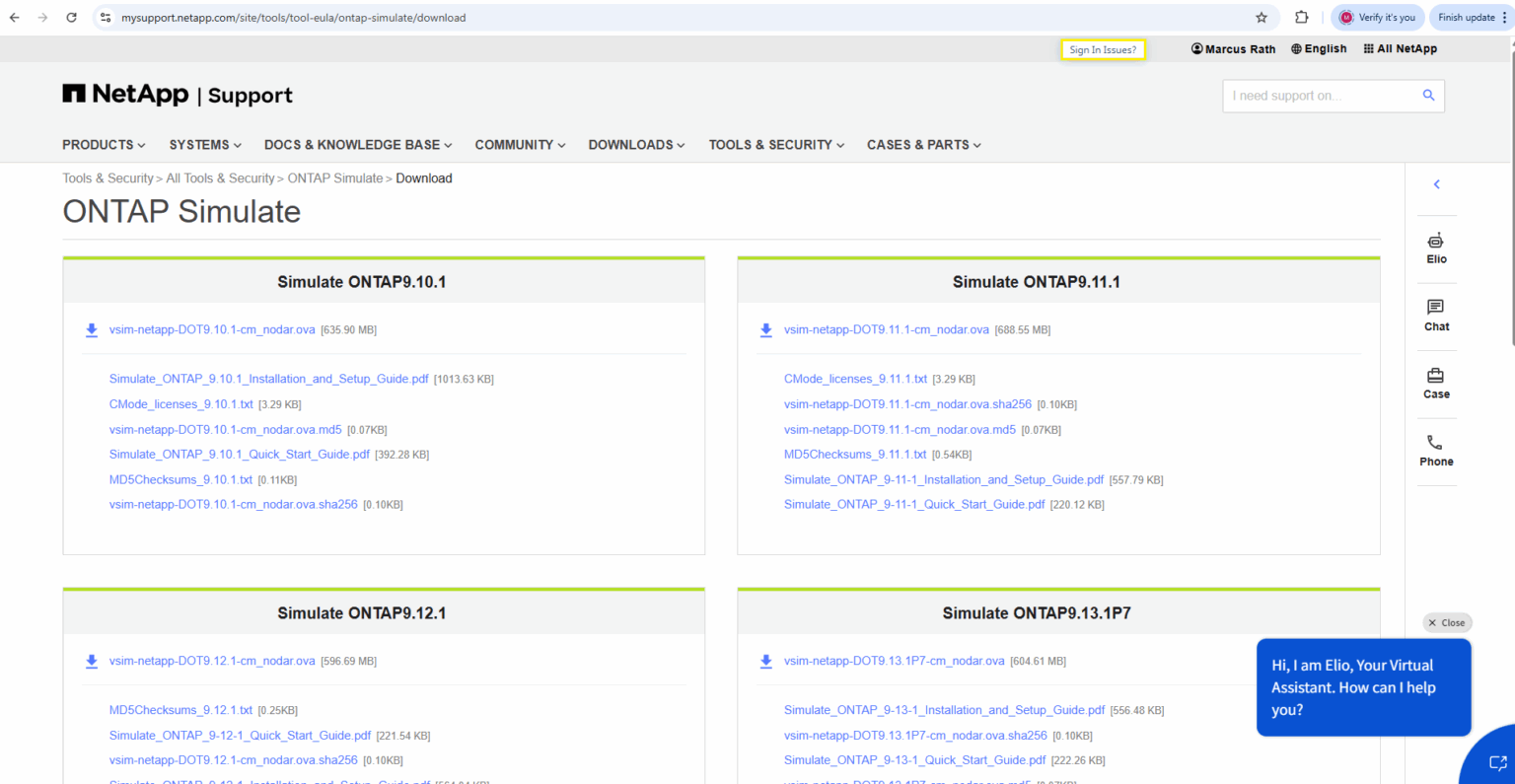The height and width of the screenshot is (784, 1515).
Task: Open the Case panel in the sidebar
Action: point(1436,383)
